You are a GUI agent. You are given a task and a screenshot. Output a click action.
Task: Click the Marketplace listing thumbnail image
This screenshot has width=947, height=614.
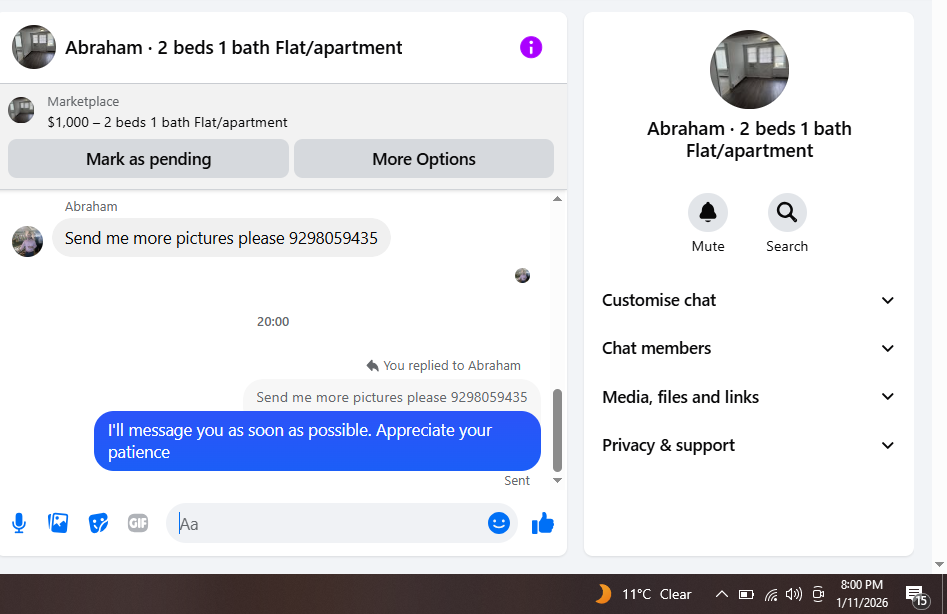click(21, 110)
